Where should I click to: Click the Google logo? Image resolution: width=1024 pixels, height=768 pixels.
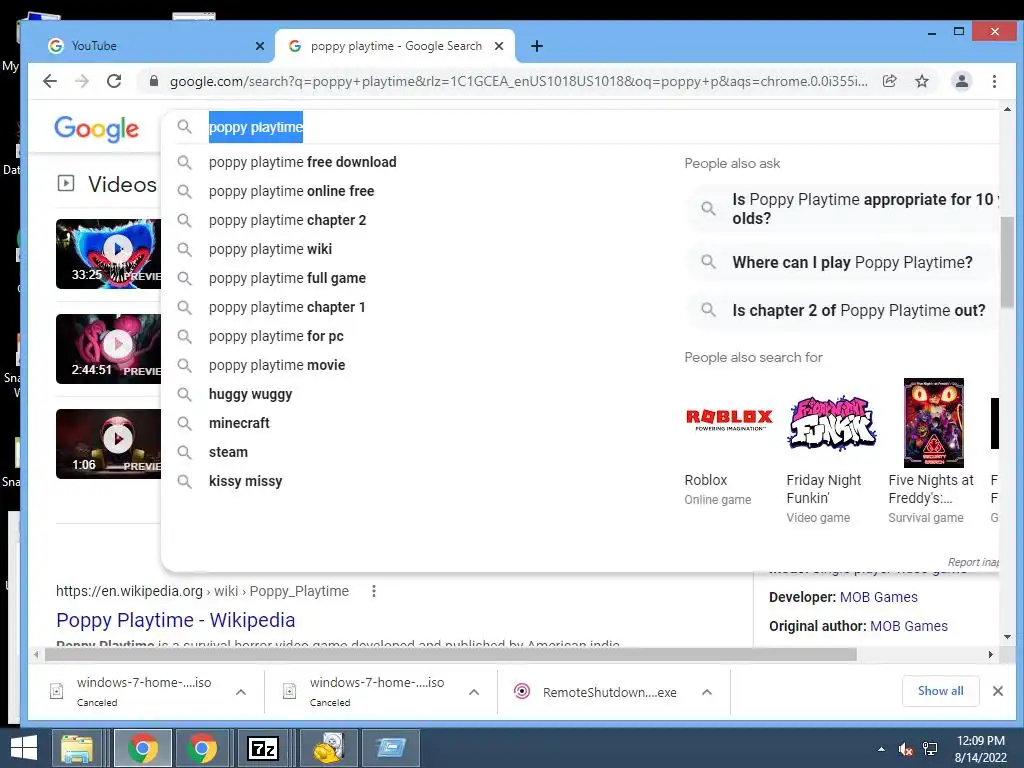(x=97, y=129)
